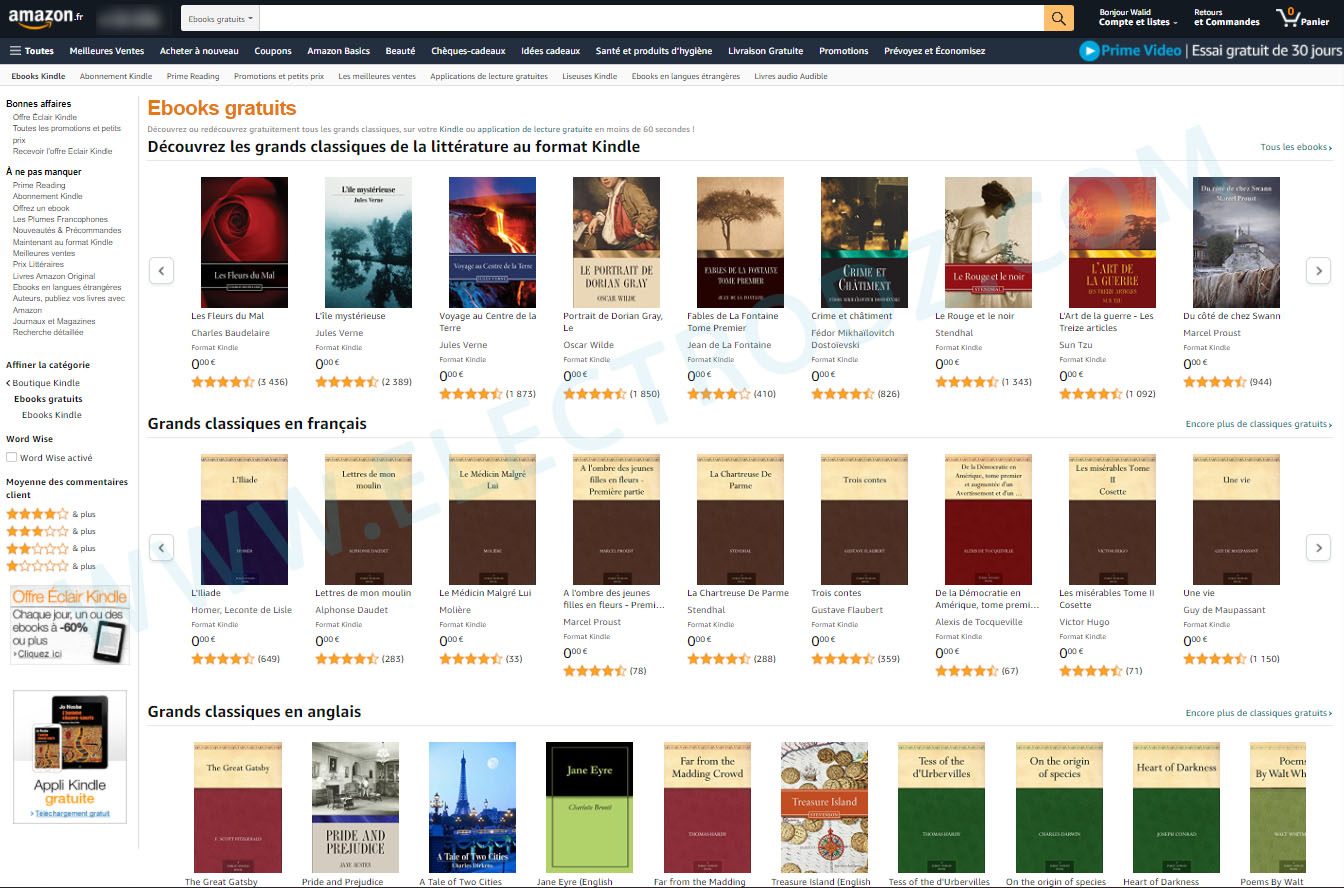
Task: Open Amazon Basics in nav bar
Action: (338, 51)
